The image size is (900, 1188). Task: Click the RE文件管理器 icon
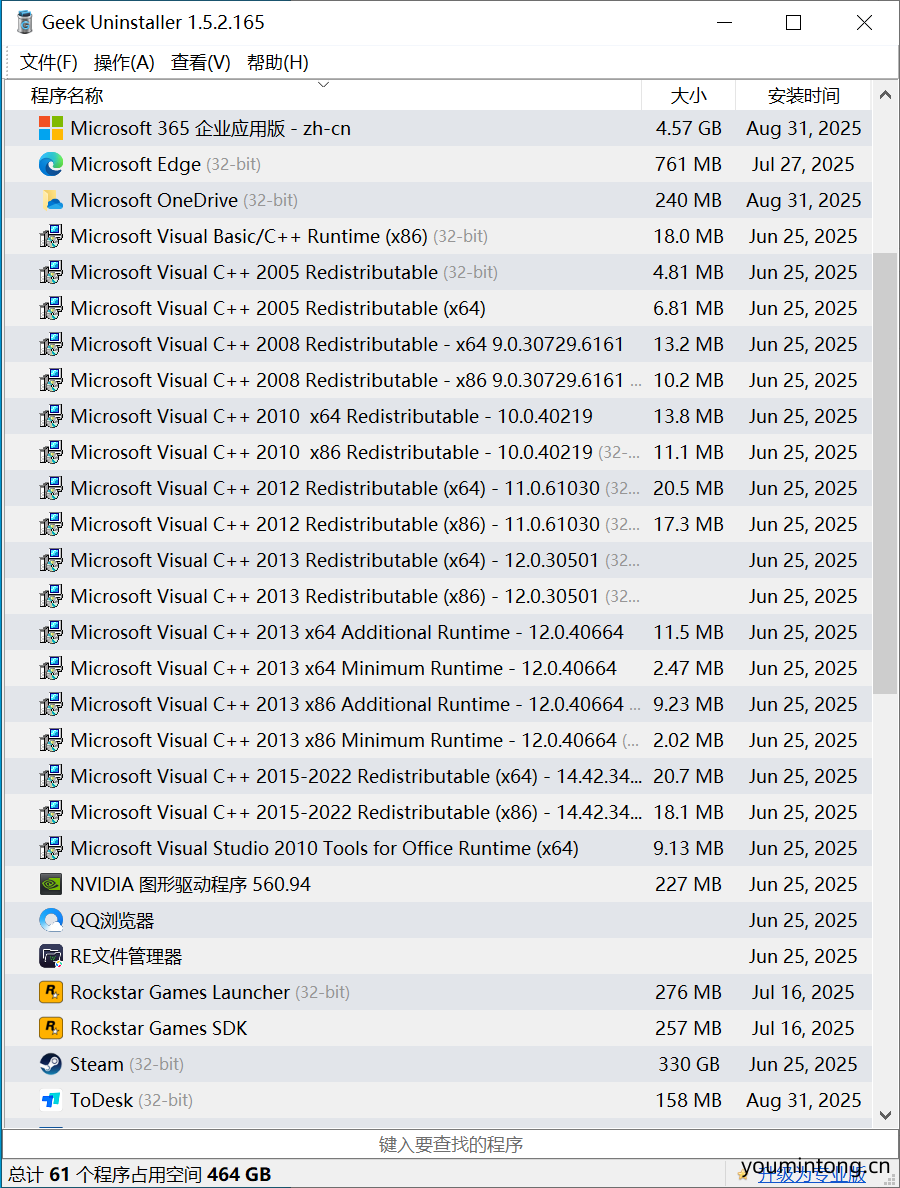[x=51, y=956]
